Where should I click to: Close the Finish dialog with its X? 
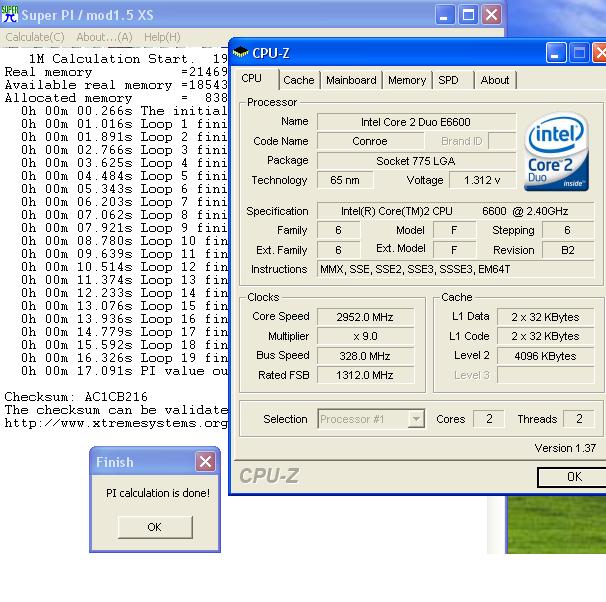205,461
